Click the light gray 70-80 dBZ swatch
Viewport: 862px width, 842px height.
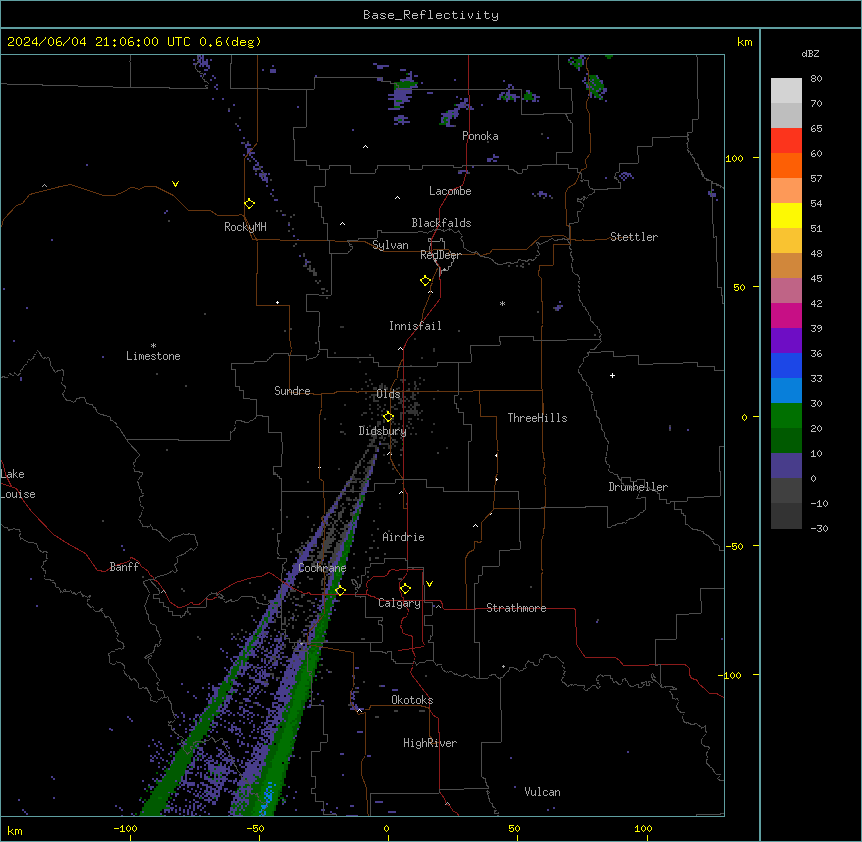tap(786, 91)
